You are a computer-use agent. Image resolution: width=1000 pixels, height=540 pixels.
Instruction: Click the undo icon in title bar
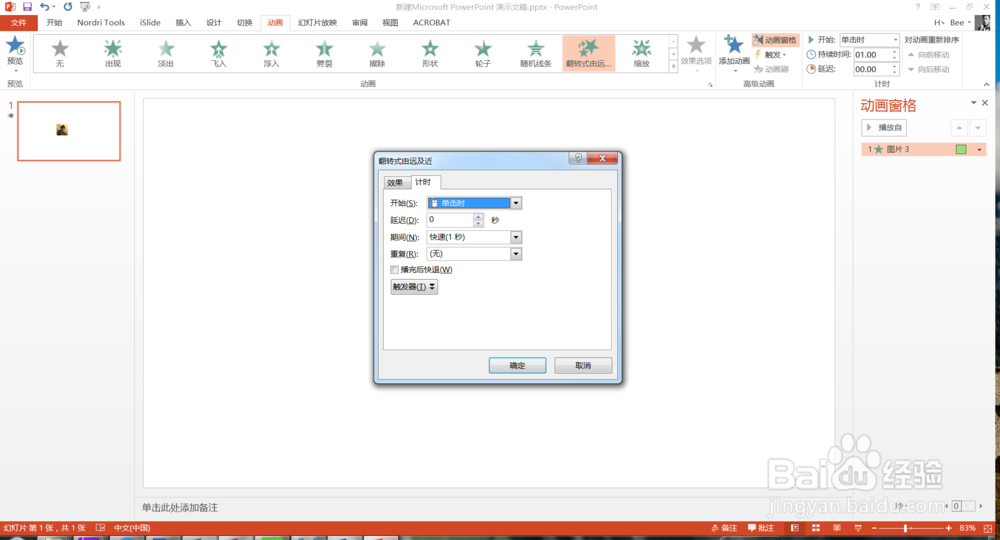(x=45, y=6)
